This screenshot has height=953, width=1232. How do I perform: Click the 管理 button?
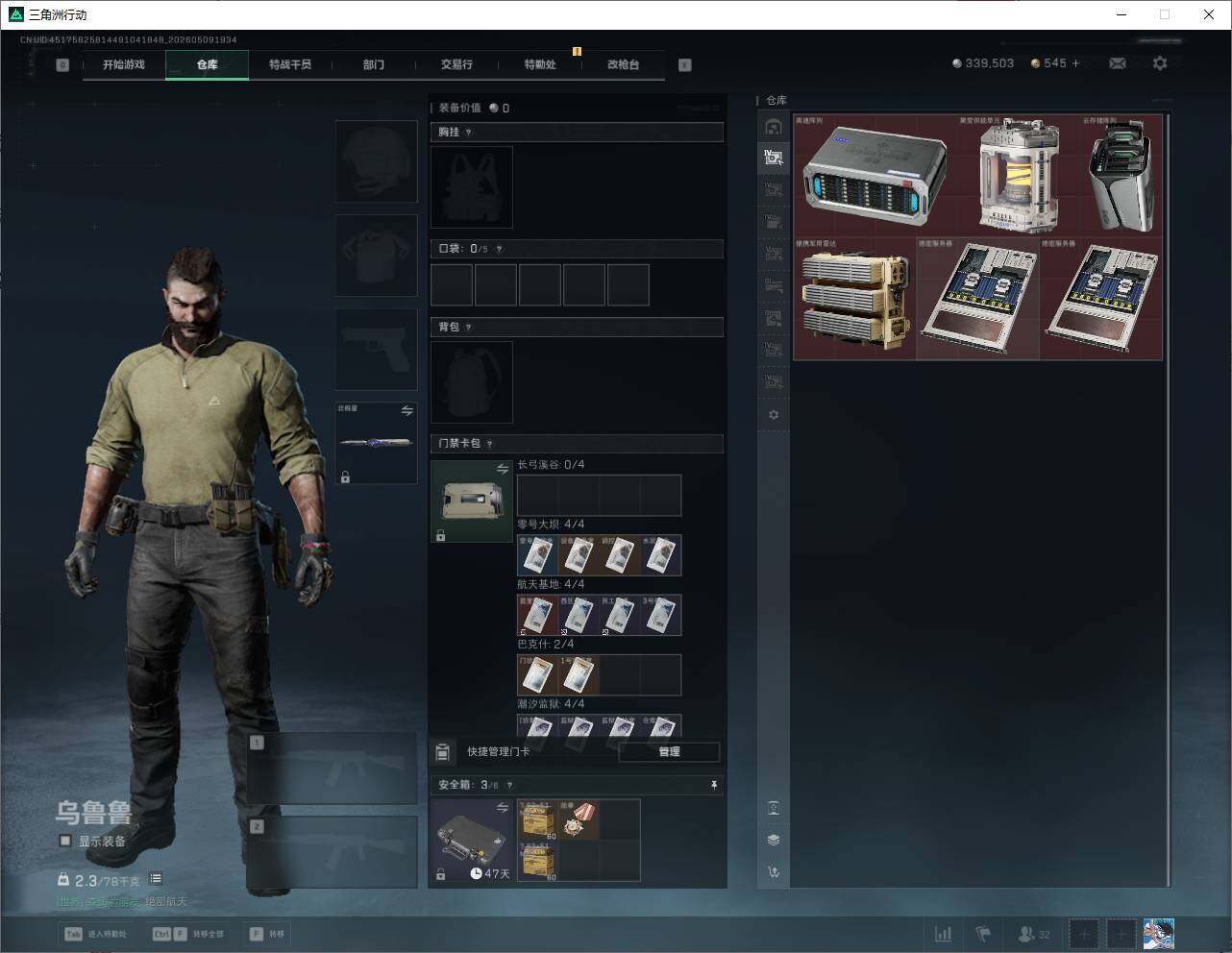pyautogui.click(x=670, y=752)
